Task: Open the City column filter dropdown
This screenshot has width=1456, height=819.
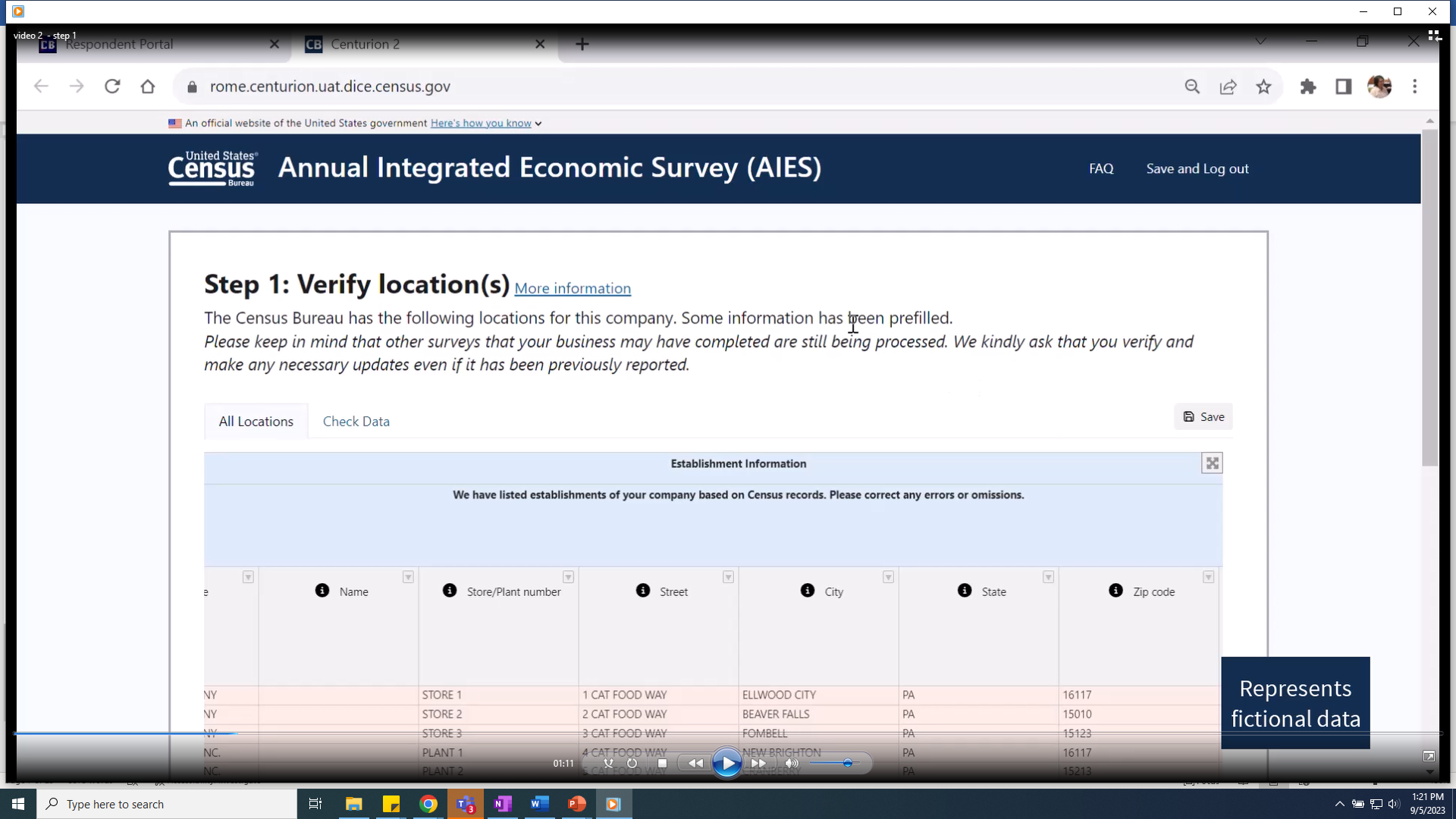Action: click(888, 577)
